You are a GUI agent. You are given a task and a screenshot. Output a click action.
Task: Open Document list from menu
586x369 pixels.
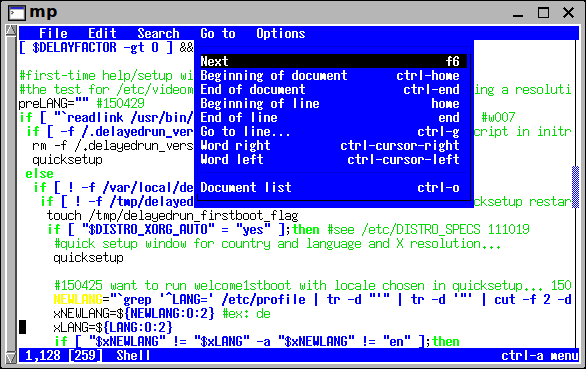(333, 187)
